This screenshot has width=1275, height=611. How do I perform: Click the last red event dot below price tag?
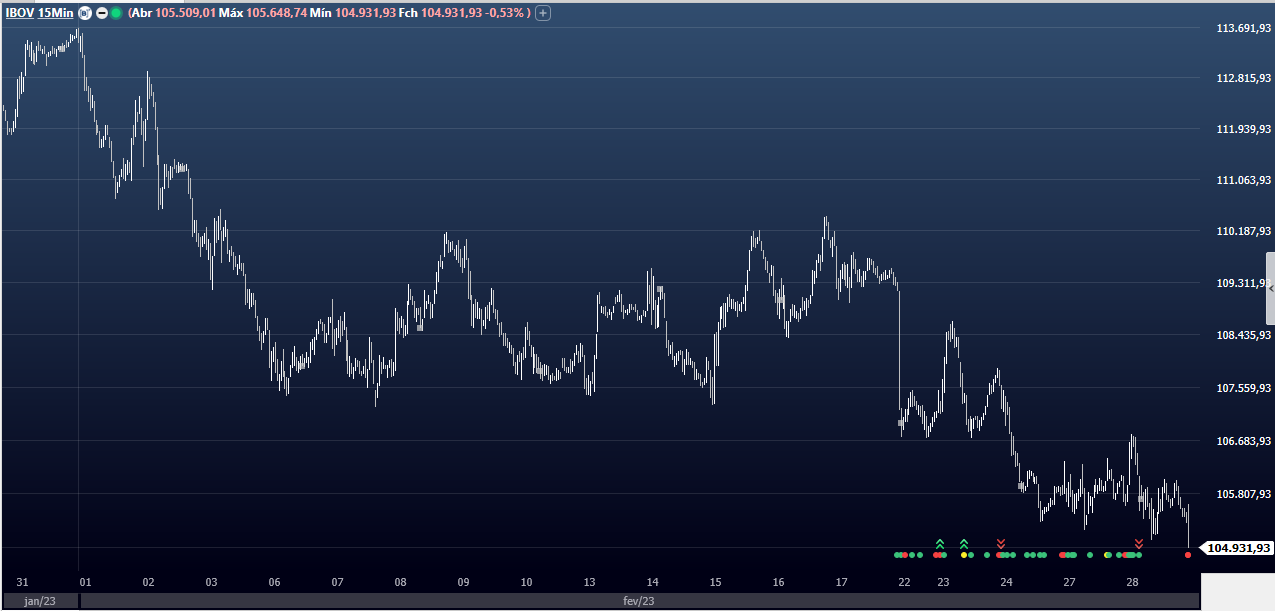[1188, 555]
